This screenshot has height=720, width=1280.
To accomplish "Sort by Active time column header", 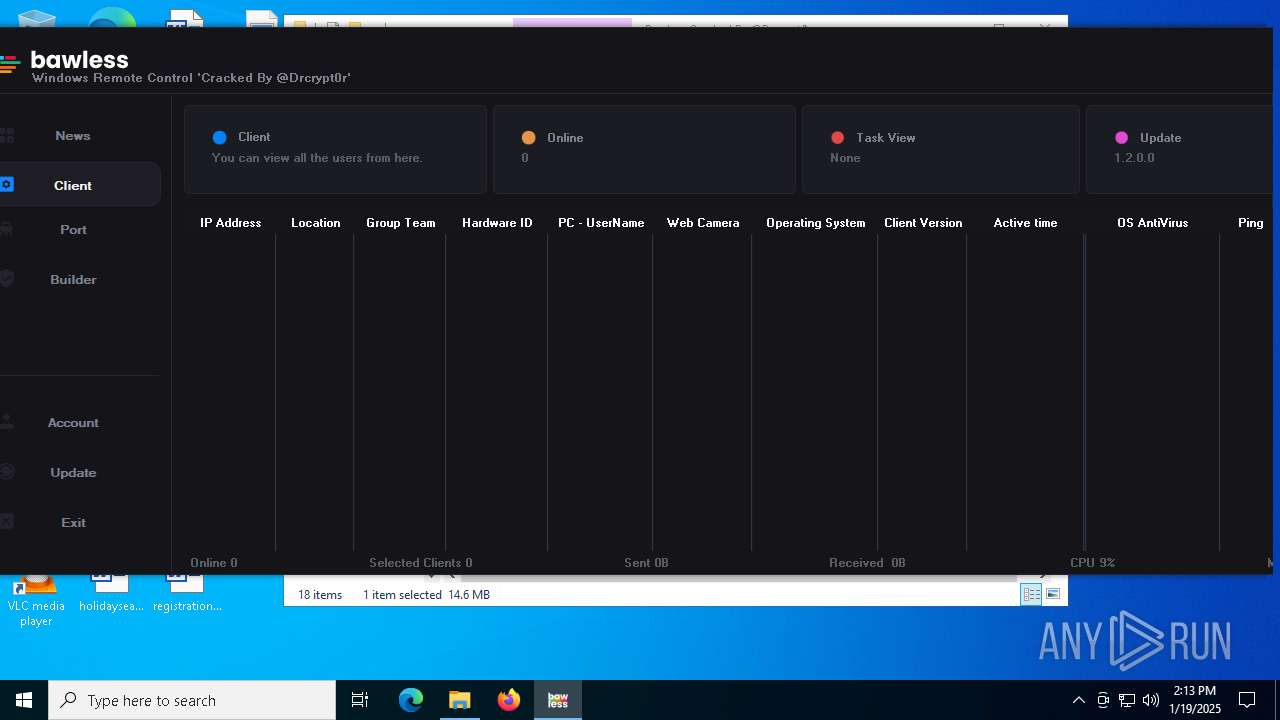I will (x=1025, y=223).
